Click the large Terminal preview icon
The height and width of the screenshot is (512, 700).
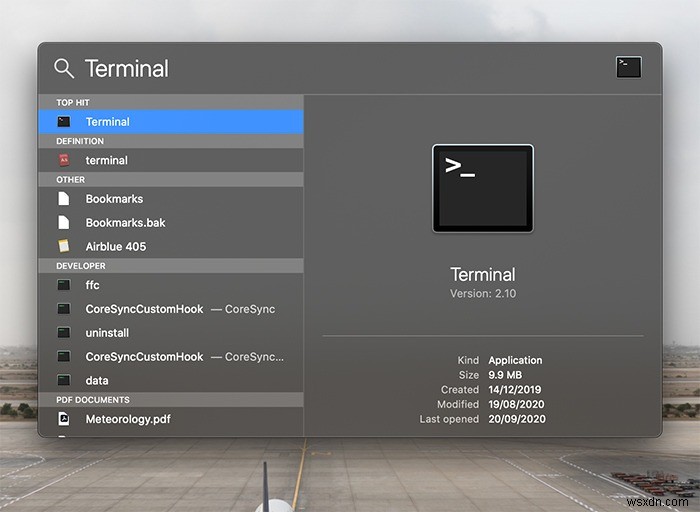tap(483, 188)
